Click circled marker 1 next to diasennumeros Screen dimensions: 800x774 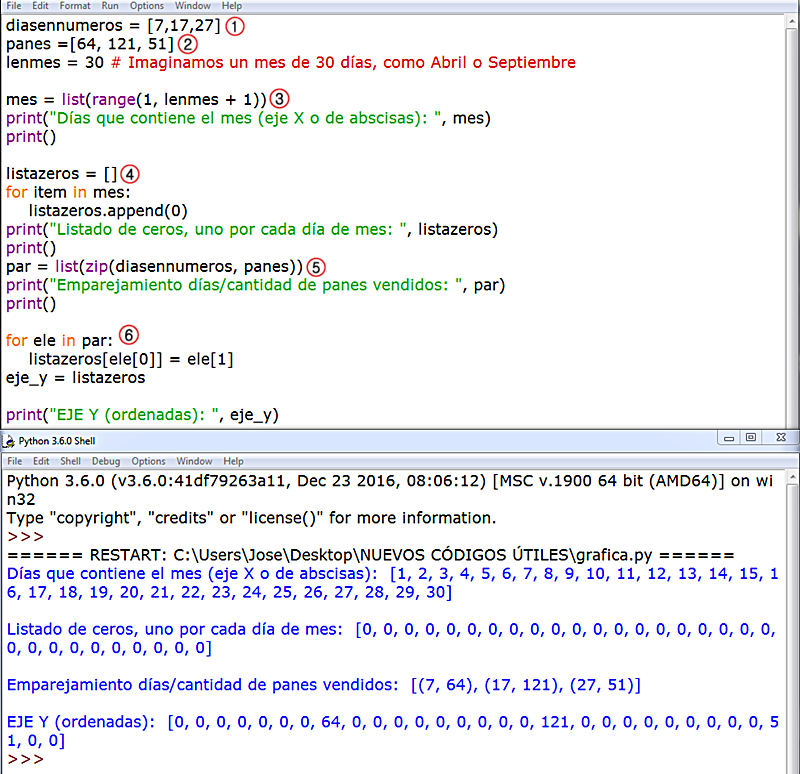pos(234,26)
